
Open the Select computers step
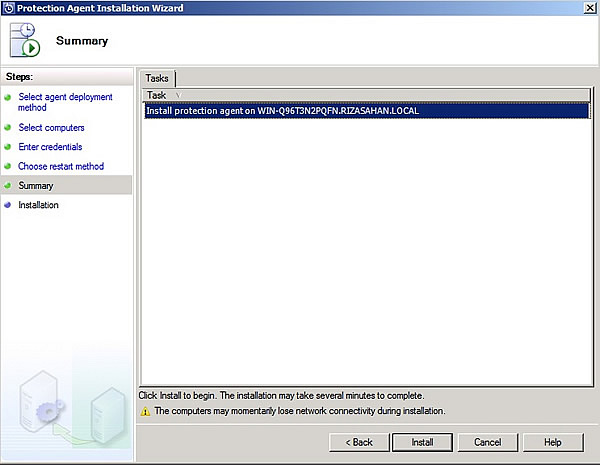click(51, 128)
